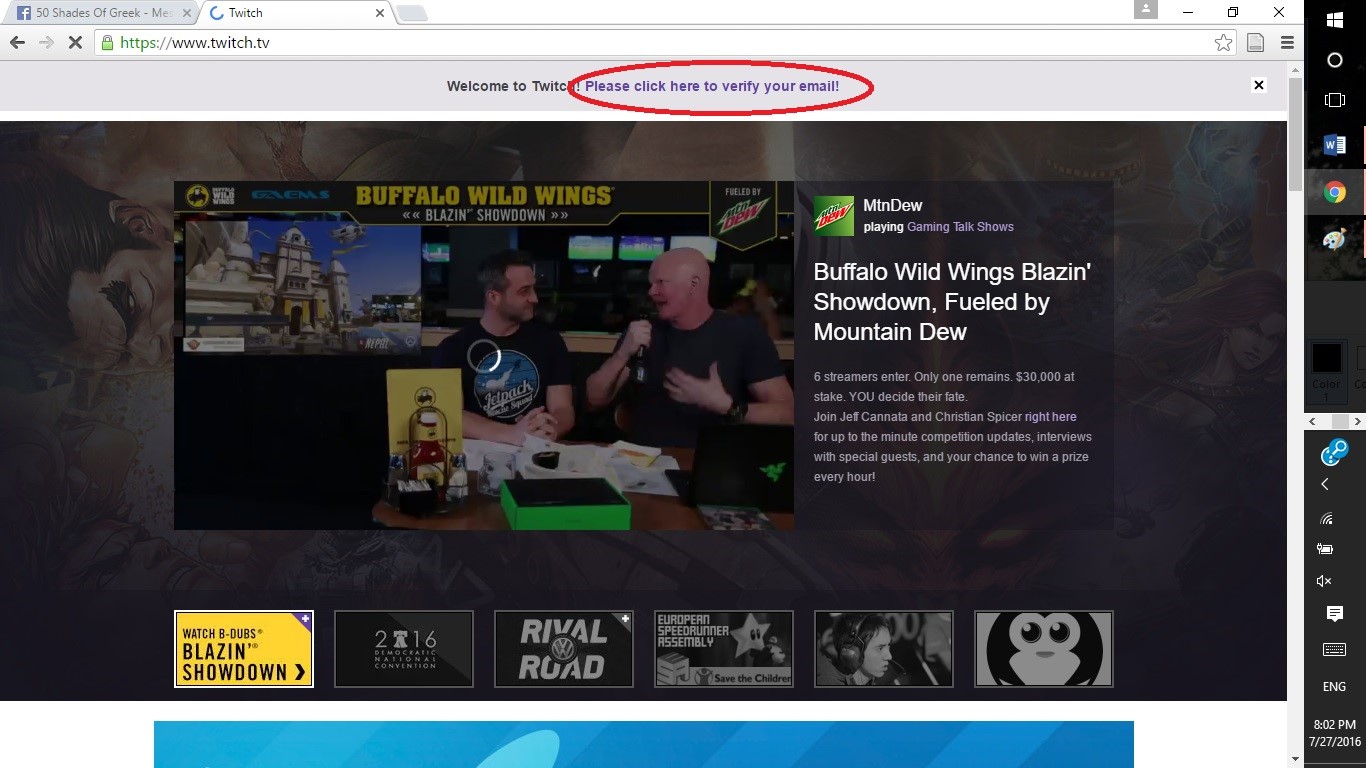
Task: Click the browser forward arrow
Action: click(x=46, y=43)
